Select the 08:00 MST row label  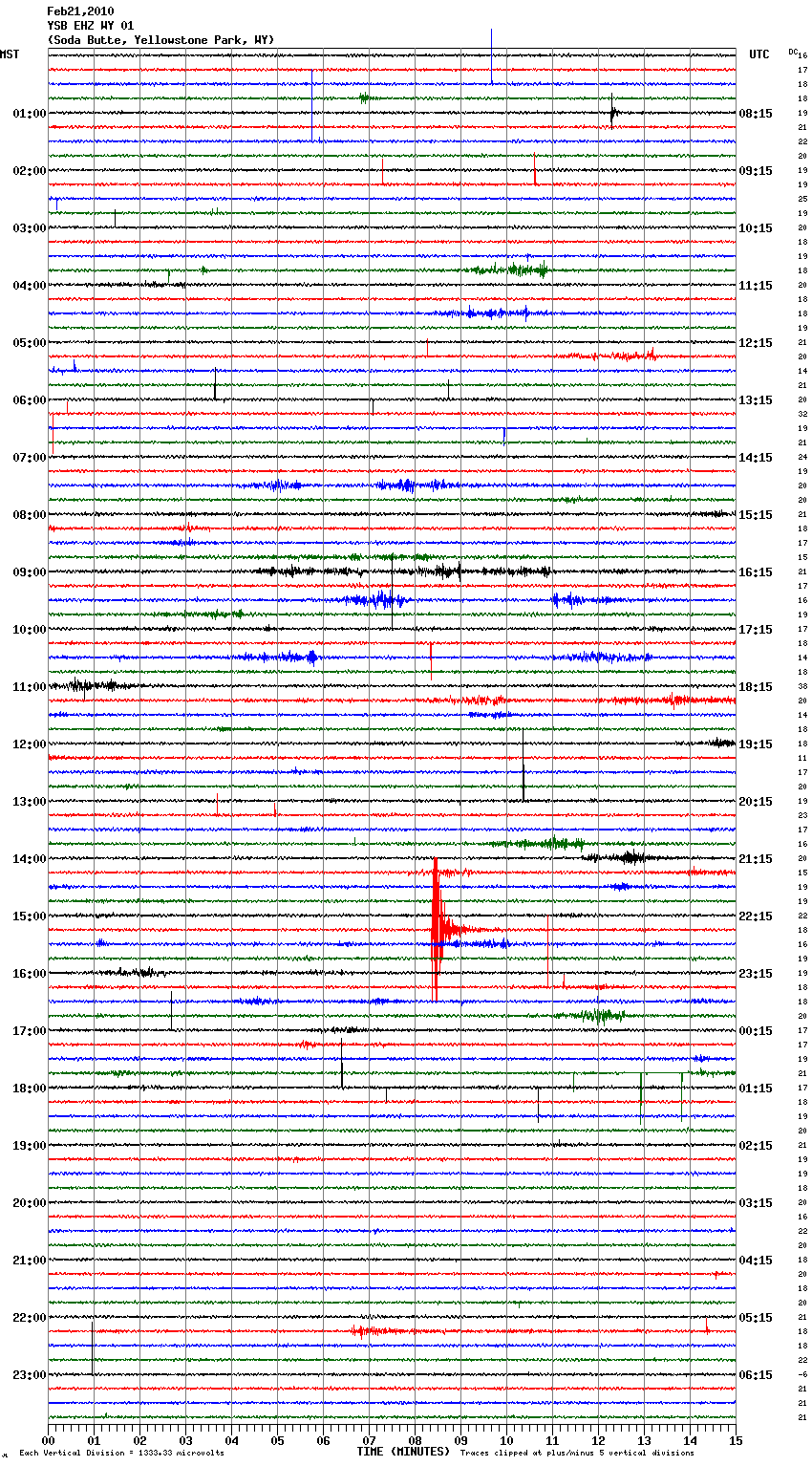tap(29, 515)
